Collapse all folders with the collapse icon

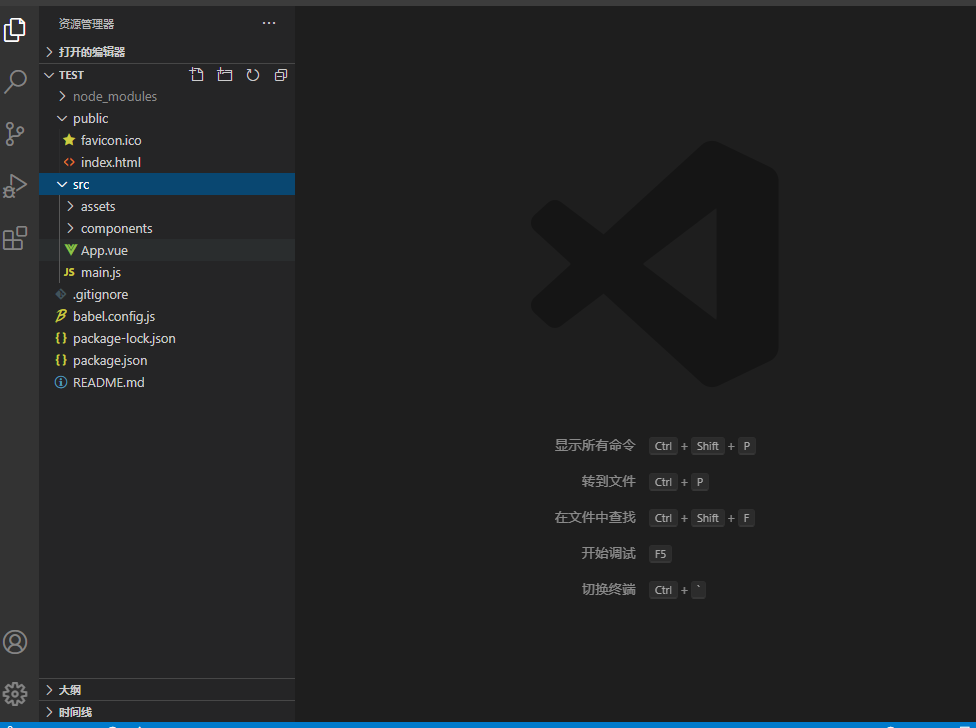coord(281,75)
